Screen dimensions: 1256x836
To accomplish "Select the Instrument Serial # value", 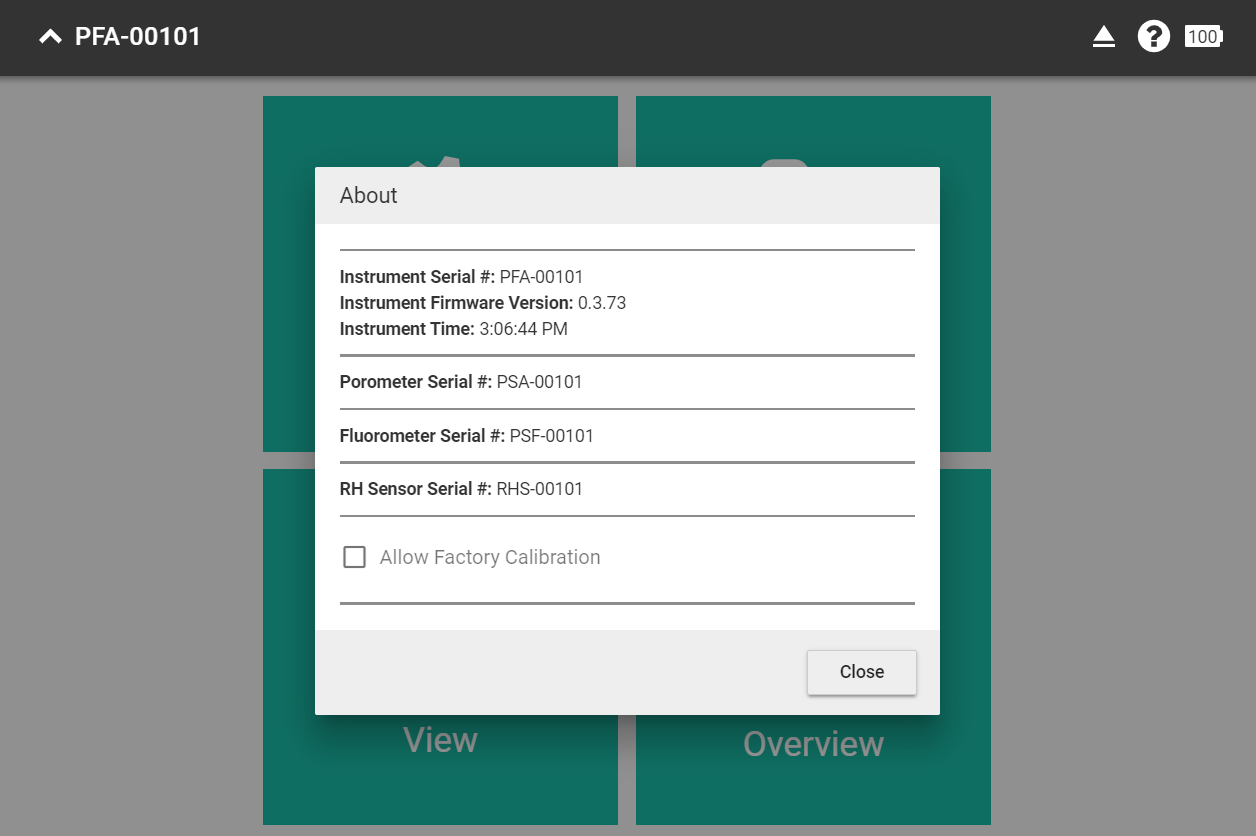I will [541, 277].
